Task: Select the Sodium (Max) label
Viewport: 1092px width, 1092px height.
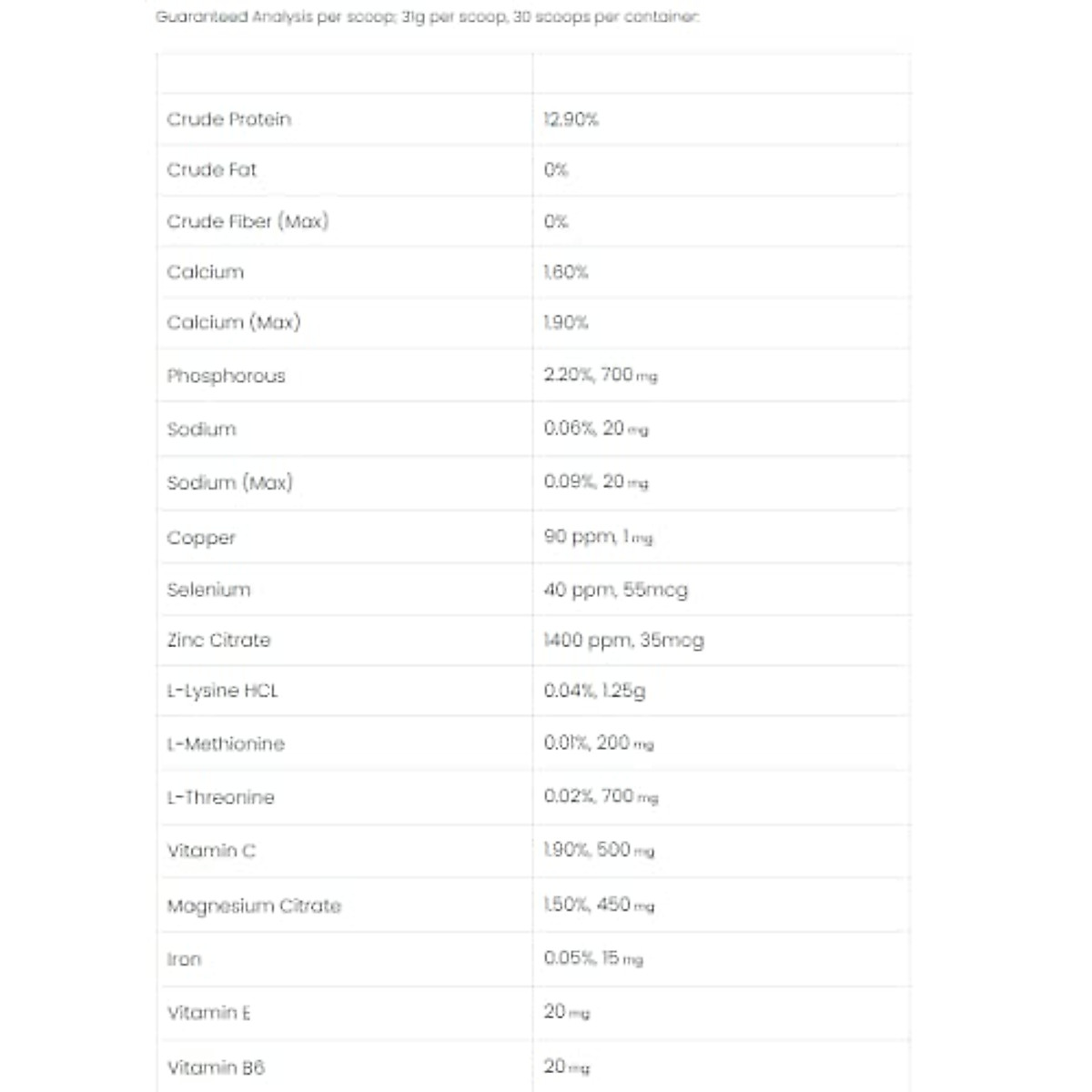Action: tap(230, 482)
